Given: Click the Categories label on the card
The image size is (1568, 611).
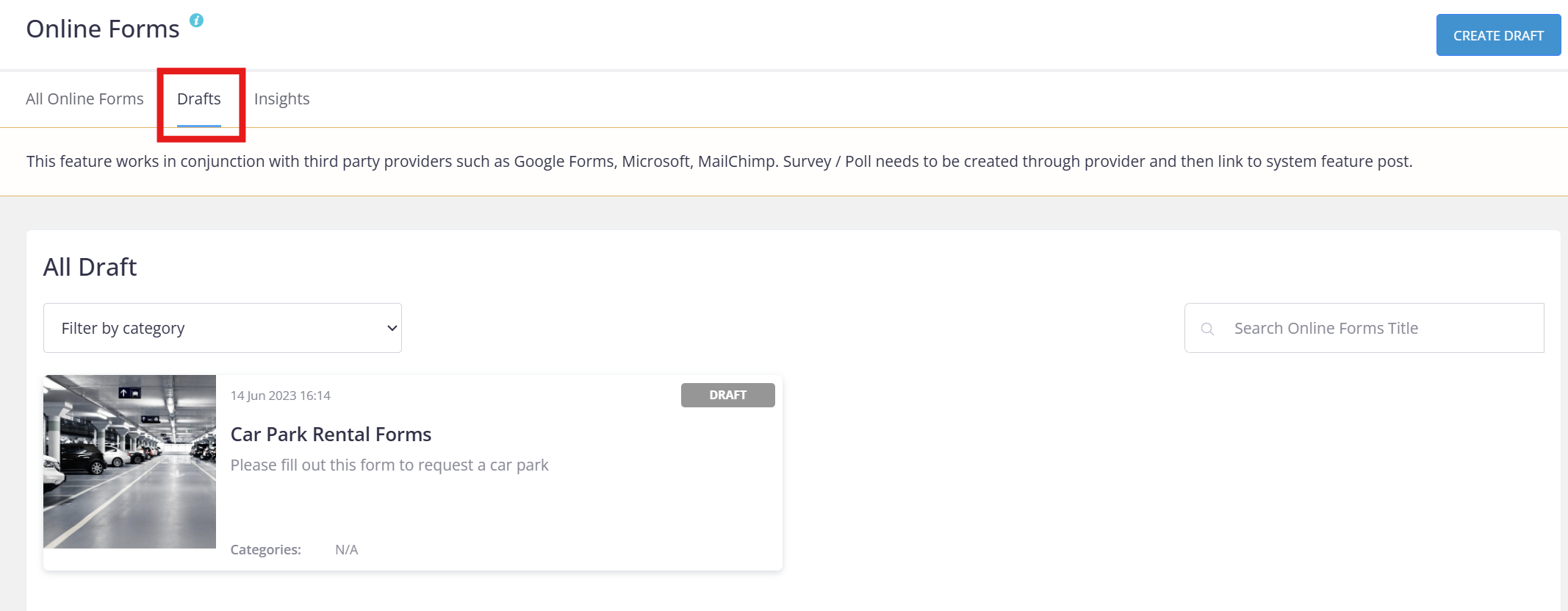Looking at the screenshot, I should coord(266,549).
